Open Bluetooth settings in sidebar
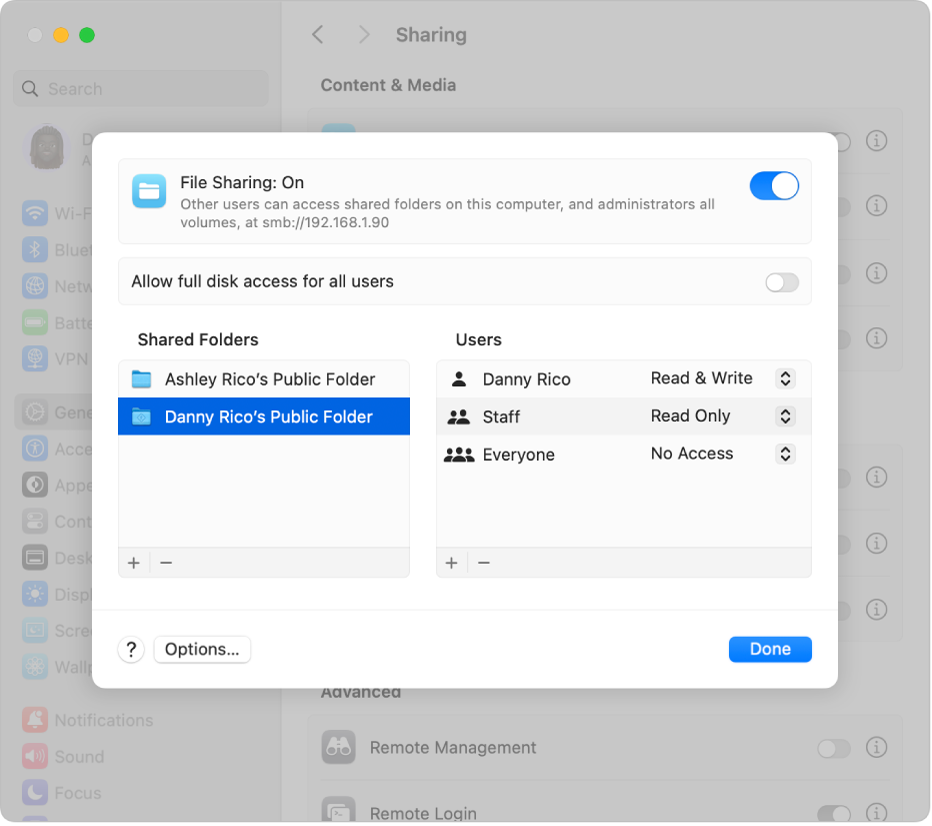Viewport: 932px width, 826px height. point(55,250)
